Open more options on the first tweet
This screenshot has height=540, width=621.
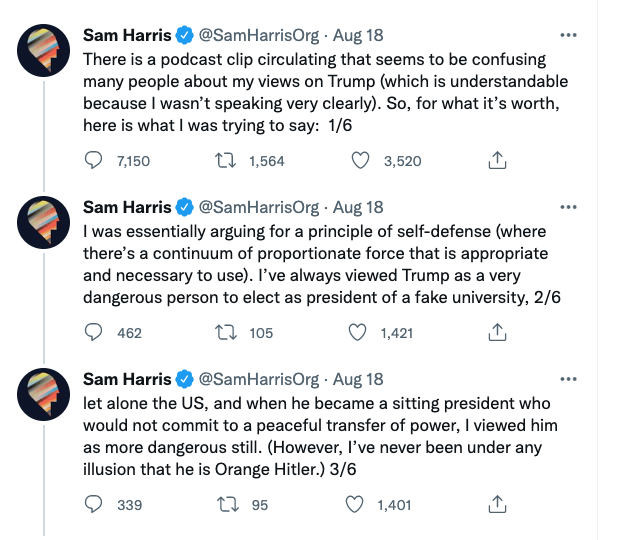569,35
